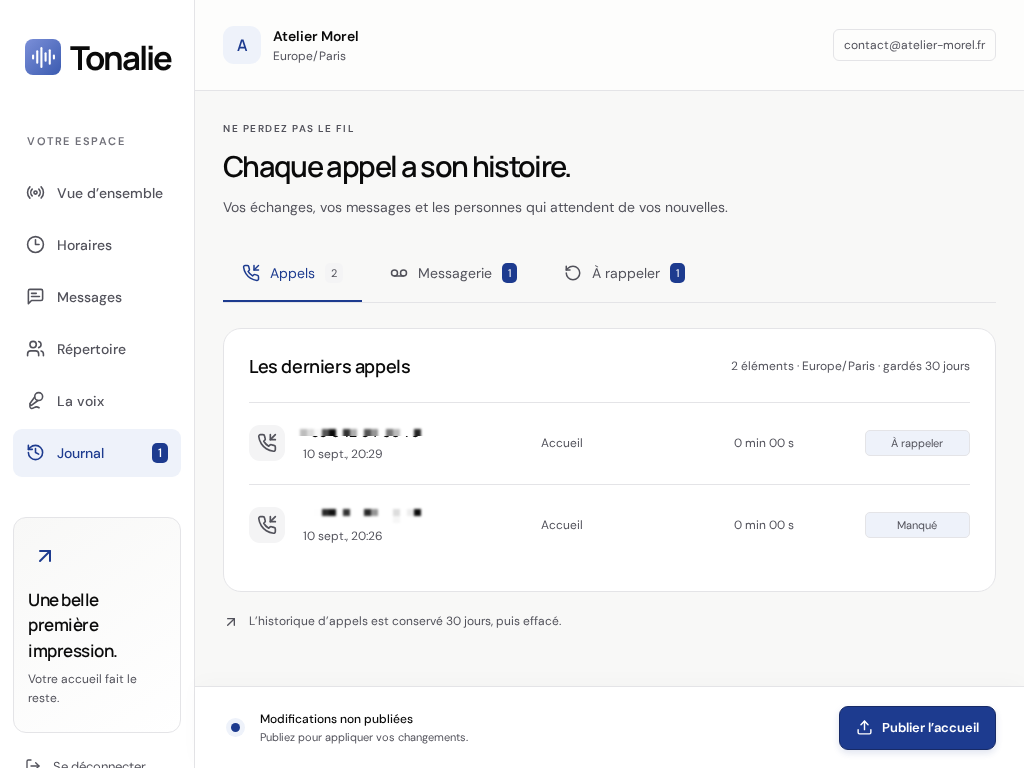Click the call icon for 20:29 call
Screen dimensions: 1024x768
pyautogui.click(x=267, y=443)
